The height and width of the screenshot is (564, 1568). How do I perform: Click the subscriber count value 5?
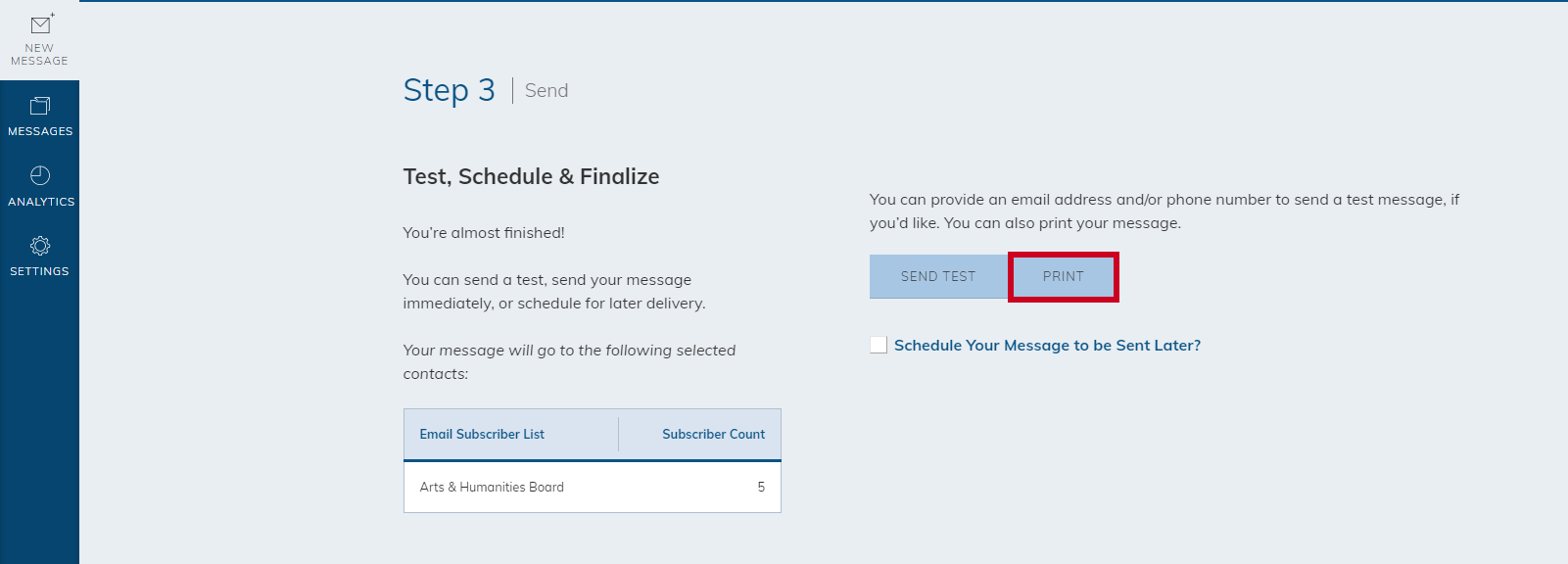tap(761, 487)
